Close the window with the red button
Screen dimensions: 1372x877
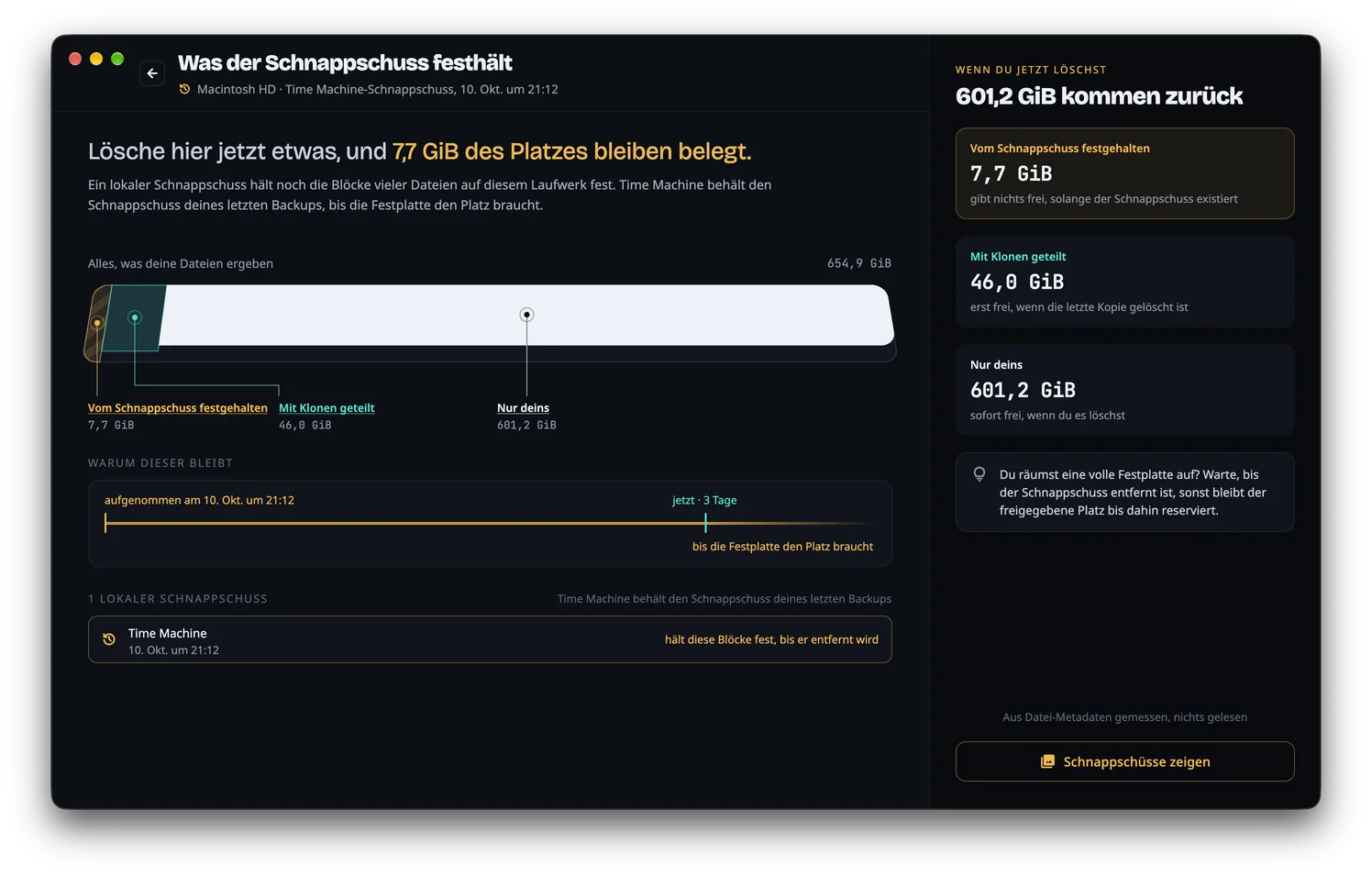point(75,59)
